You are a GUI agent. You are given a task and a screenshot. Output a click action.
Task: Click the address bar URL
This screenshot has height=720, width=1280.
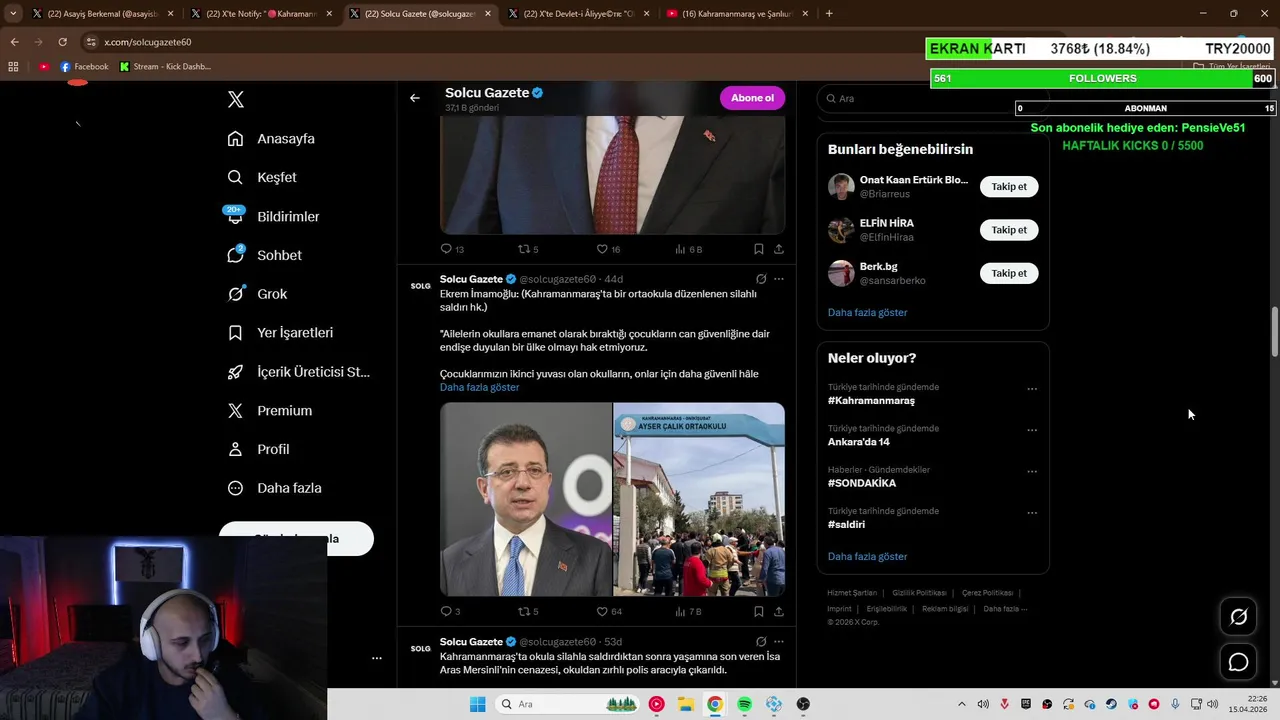pyautogui.click(x=148, y=42)
